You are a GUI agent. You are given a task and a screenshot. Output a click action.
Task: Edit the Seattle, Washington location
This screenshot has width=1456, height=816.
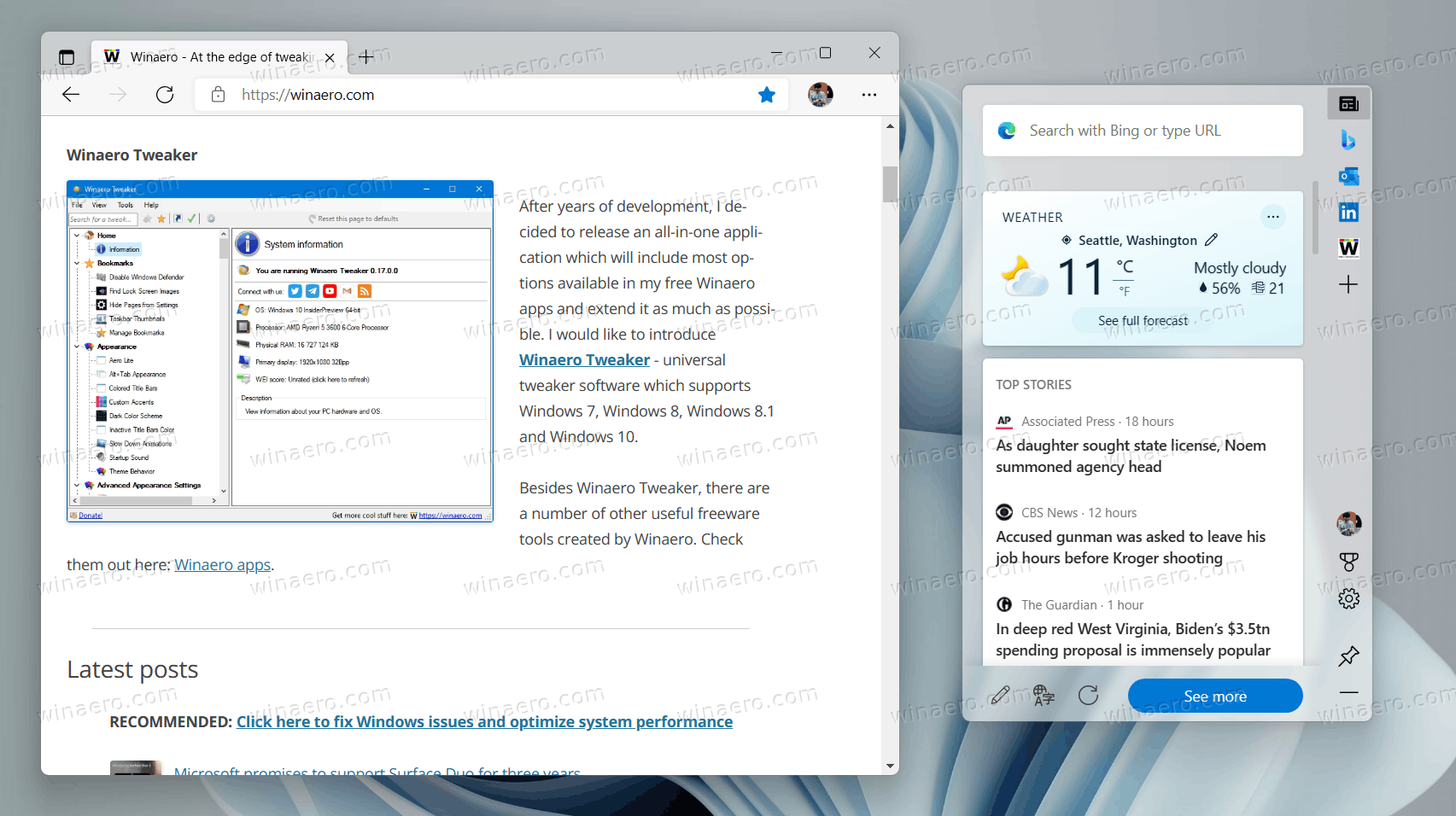pos(1212,240)
